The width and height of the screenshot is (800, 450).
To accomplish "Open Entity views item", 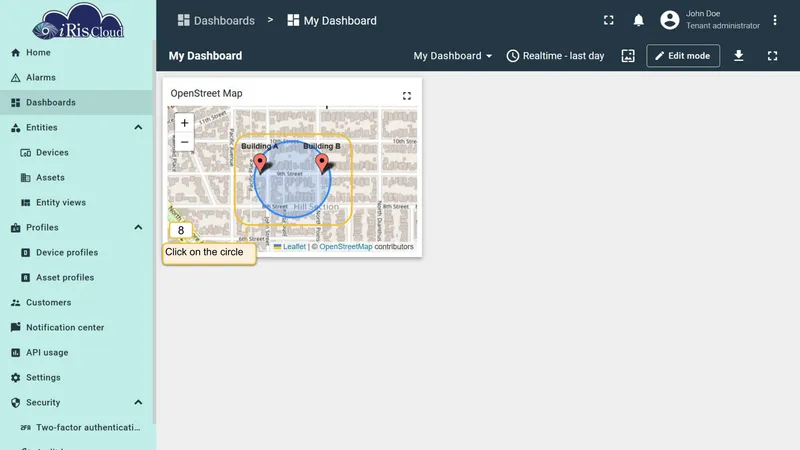I will coord(77,203).
